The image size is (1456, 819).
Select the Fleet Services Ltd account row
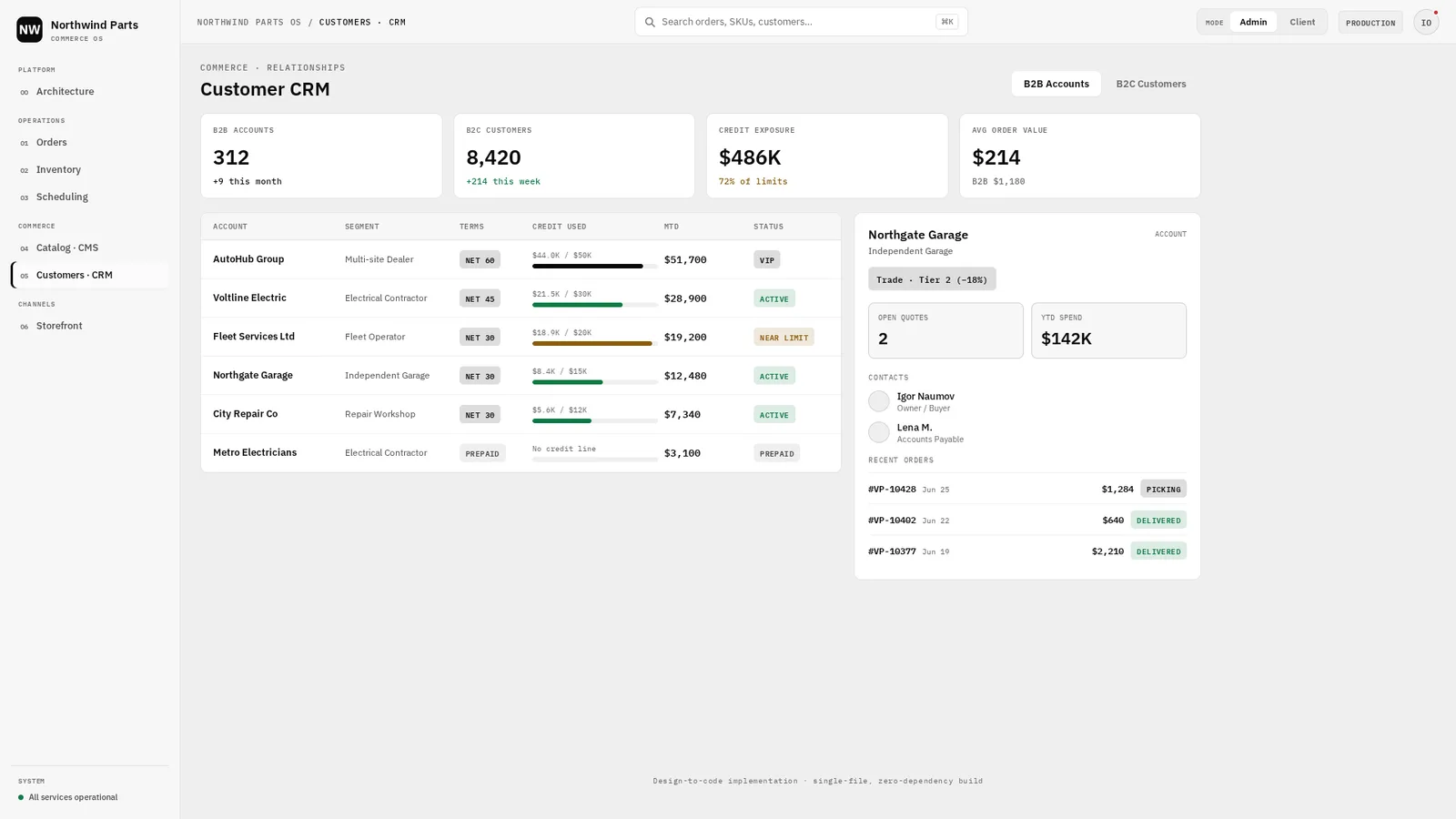521,337
